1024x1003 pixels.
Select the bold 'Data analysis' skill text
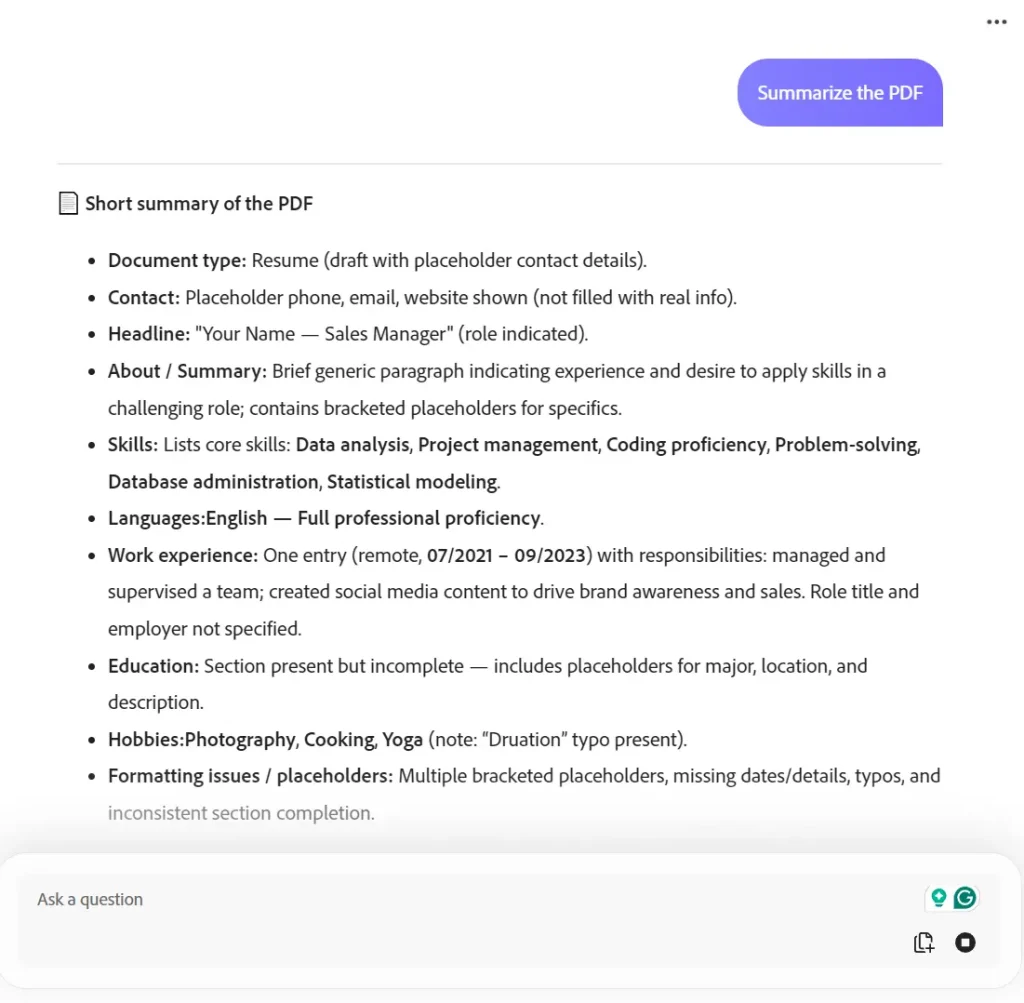pos(352,444)
